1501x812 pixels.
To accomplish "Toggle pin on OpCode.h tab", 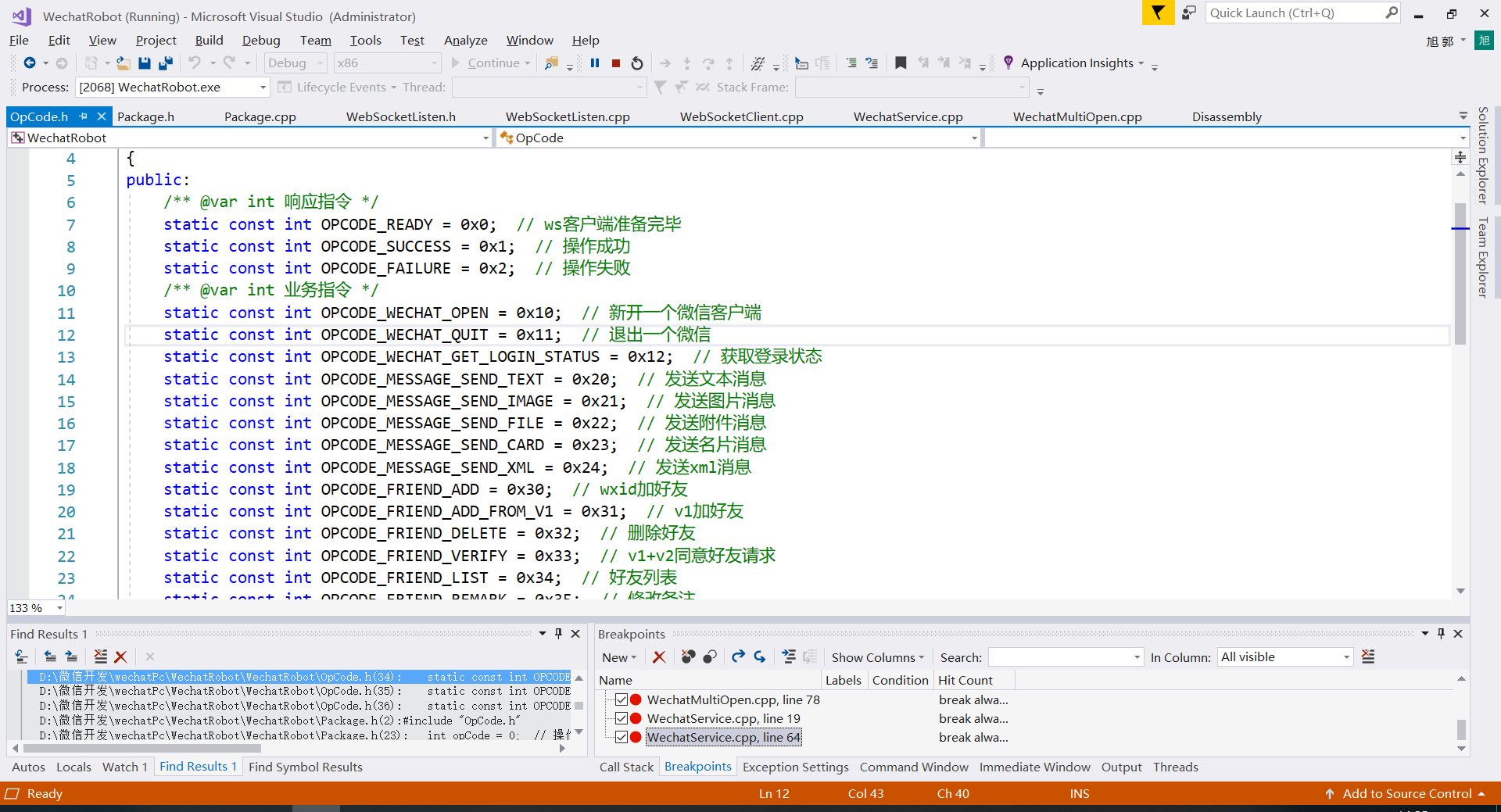I will pyautogui.click(x=83, y=116).
